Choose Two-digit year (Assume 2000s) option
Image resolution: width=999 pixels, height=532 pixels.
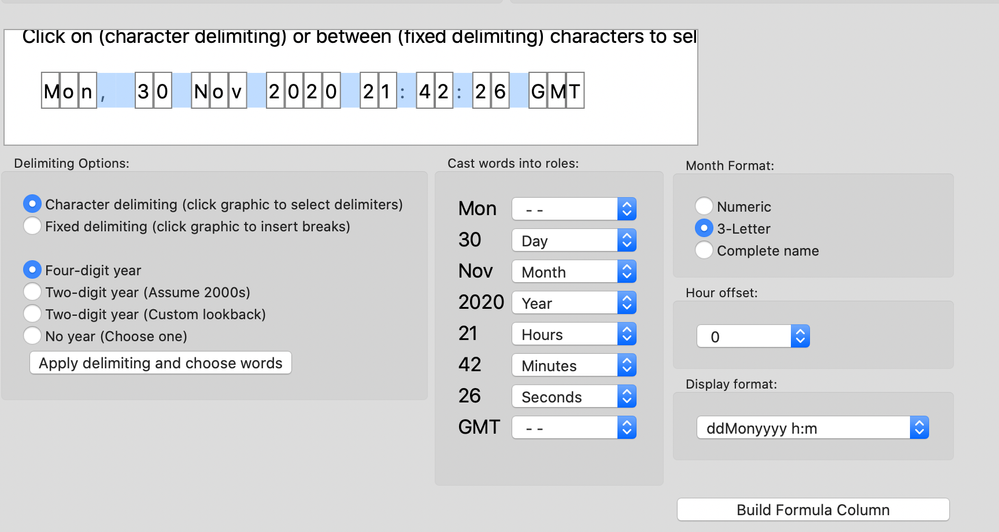click(x=33, y=293)
